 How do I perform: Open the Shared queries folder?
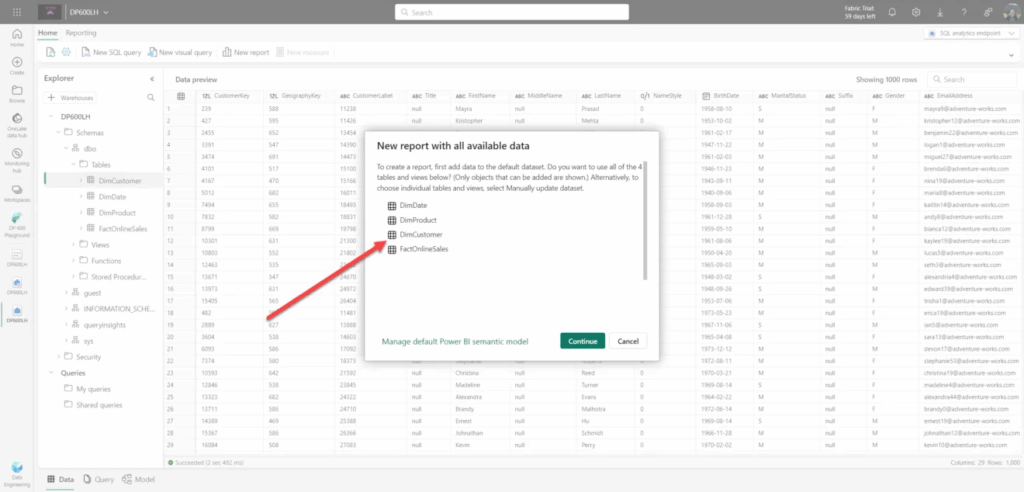99,405
